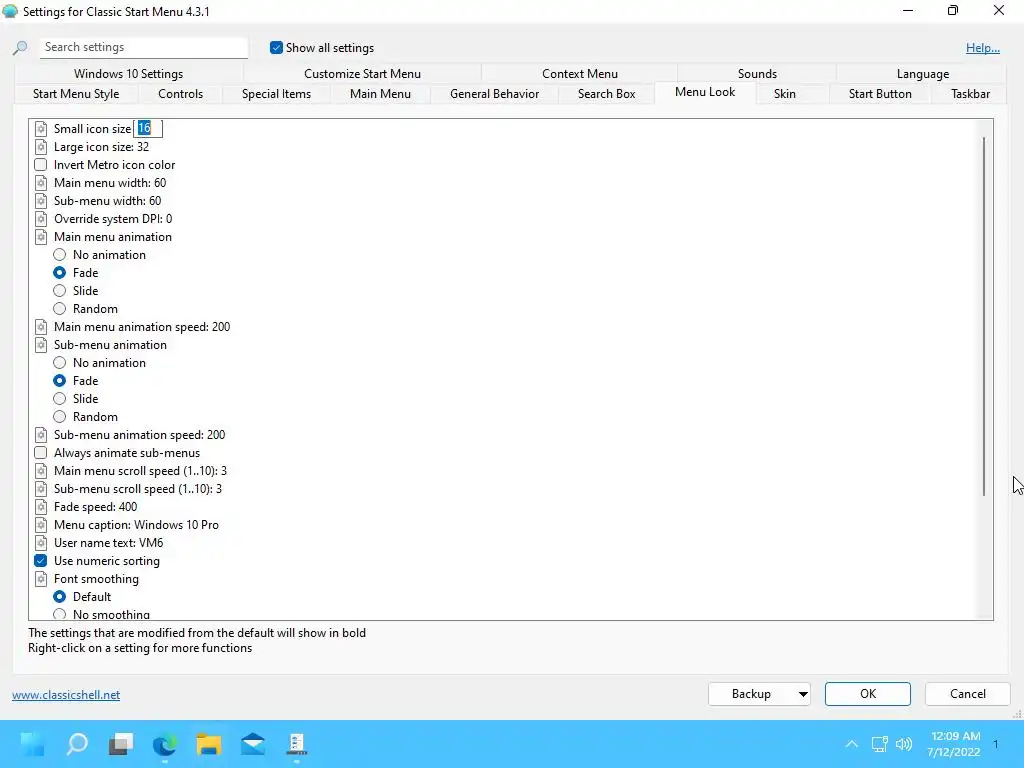Switch to the Start Button tab
Screen dimensions: 1024x768
880,94
